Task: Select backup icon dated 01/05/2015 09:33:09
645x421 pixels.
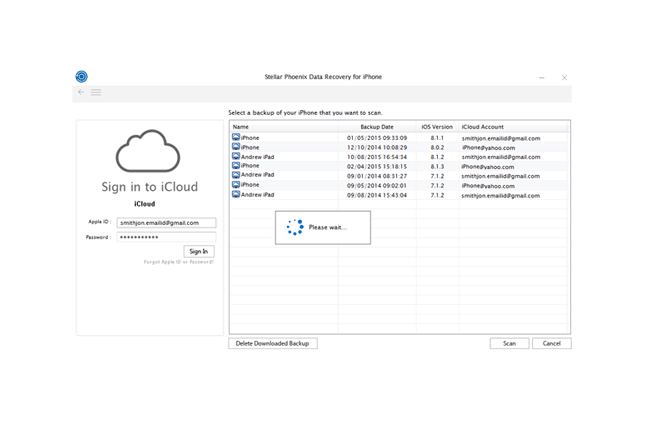Action: pyautogui.click(x=236, y=137)
